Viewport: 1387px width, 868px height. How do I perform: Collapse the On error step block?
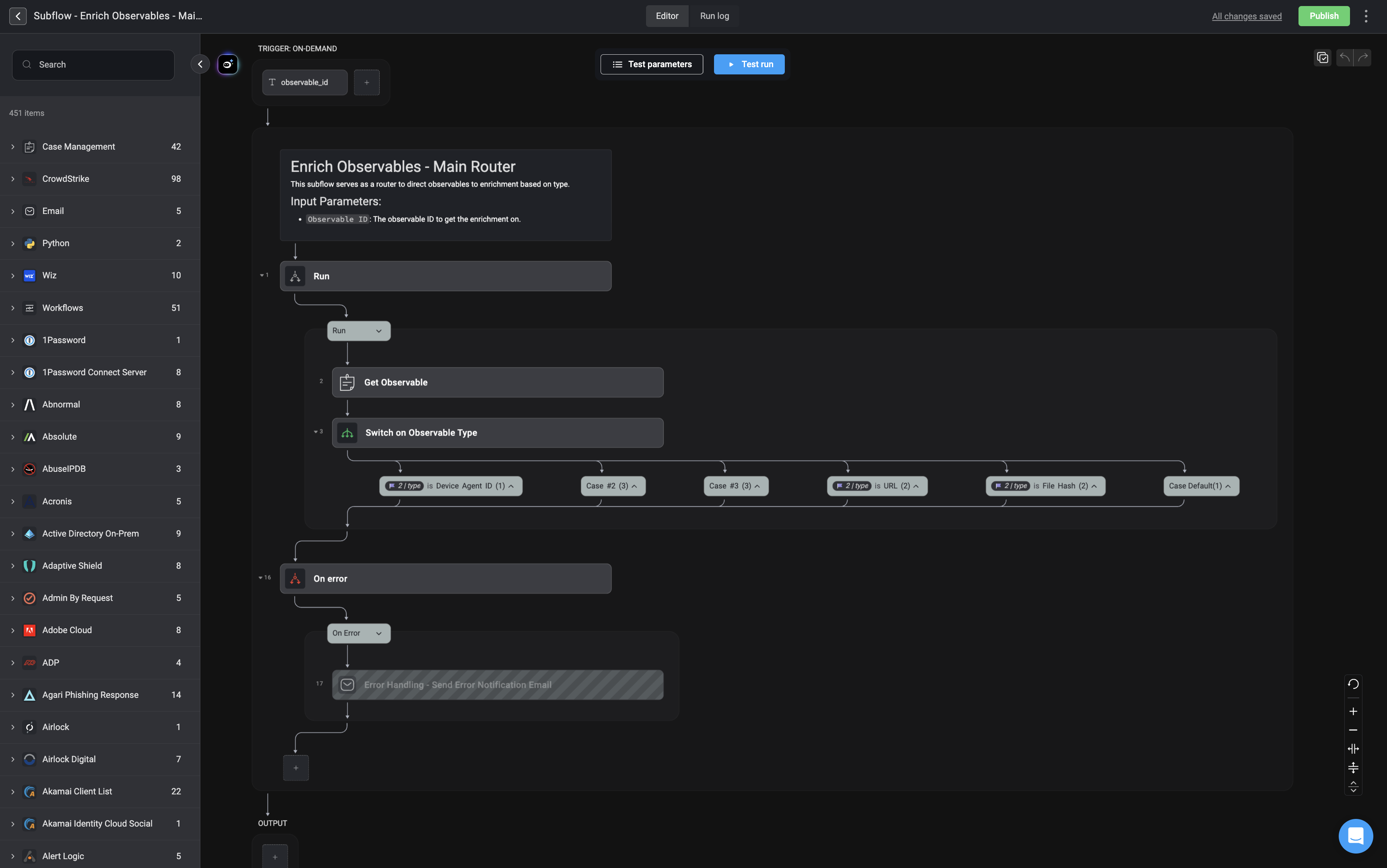click(x=261, y=578)
